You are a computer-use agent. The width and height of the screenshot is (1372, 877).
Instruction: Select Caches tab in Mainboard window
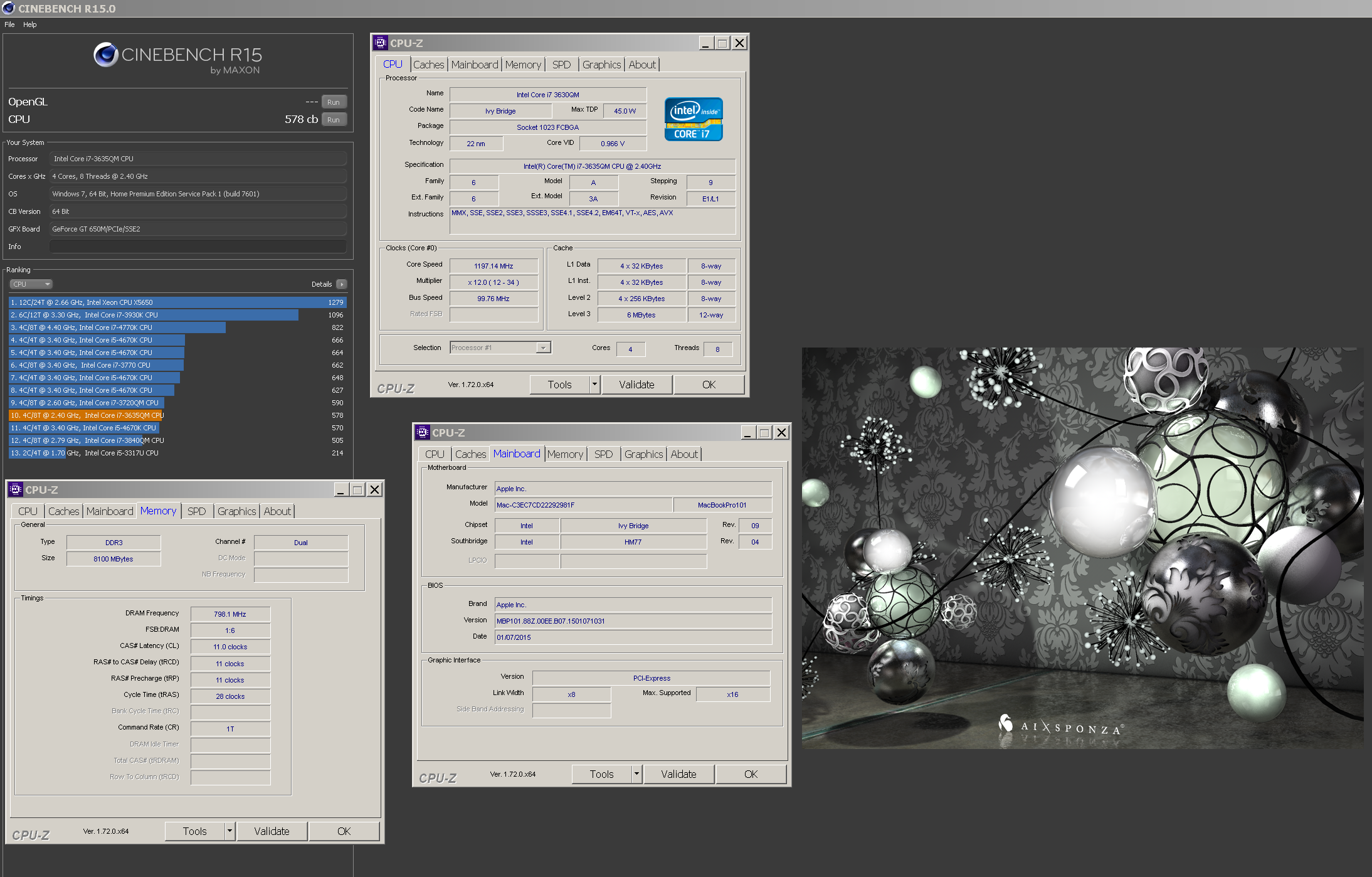[471, 454]
